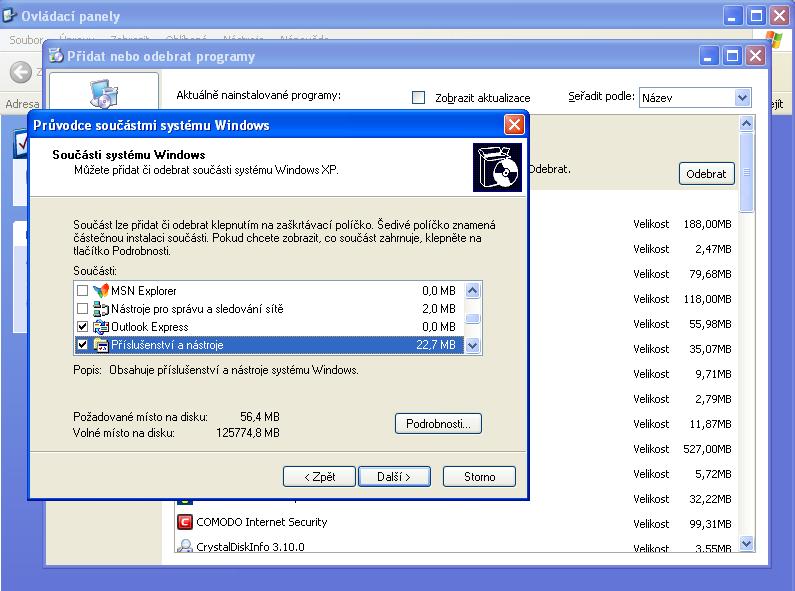Select the Outlook Express row text
The image size is (795, 591).
click(150, 327)
